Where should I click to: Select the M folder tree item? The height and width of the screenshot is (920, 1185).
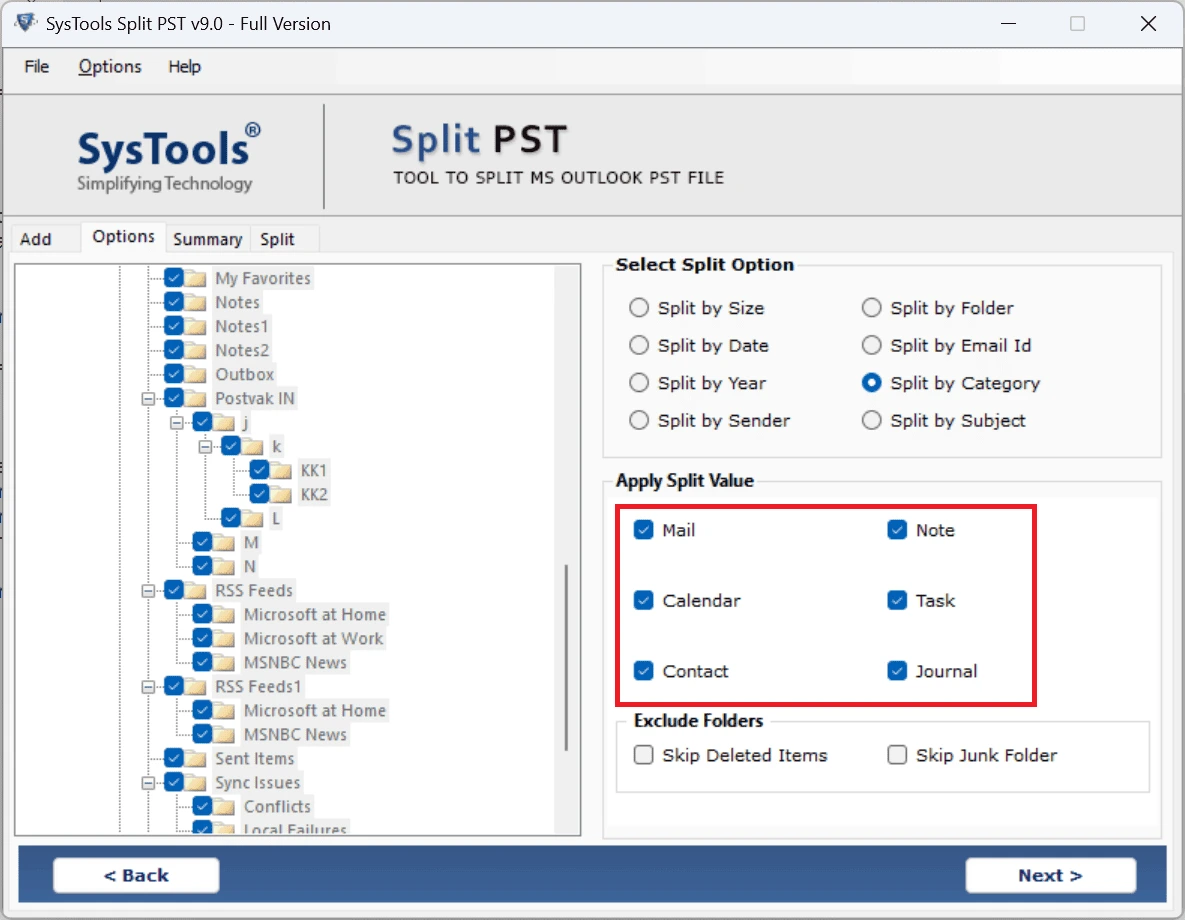pos(251,543)
